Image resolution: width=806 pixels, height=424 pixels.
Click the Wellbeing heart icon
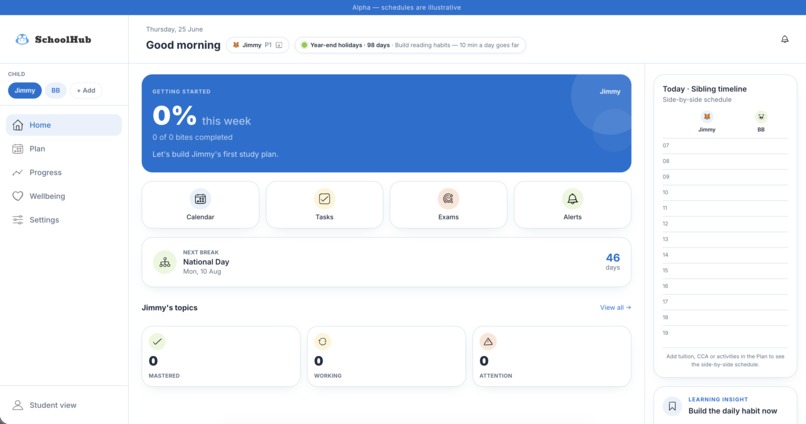17,196
